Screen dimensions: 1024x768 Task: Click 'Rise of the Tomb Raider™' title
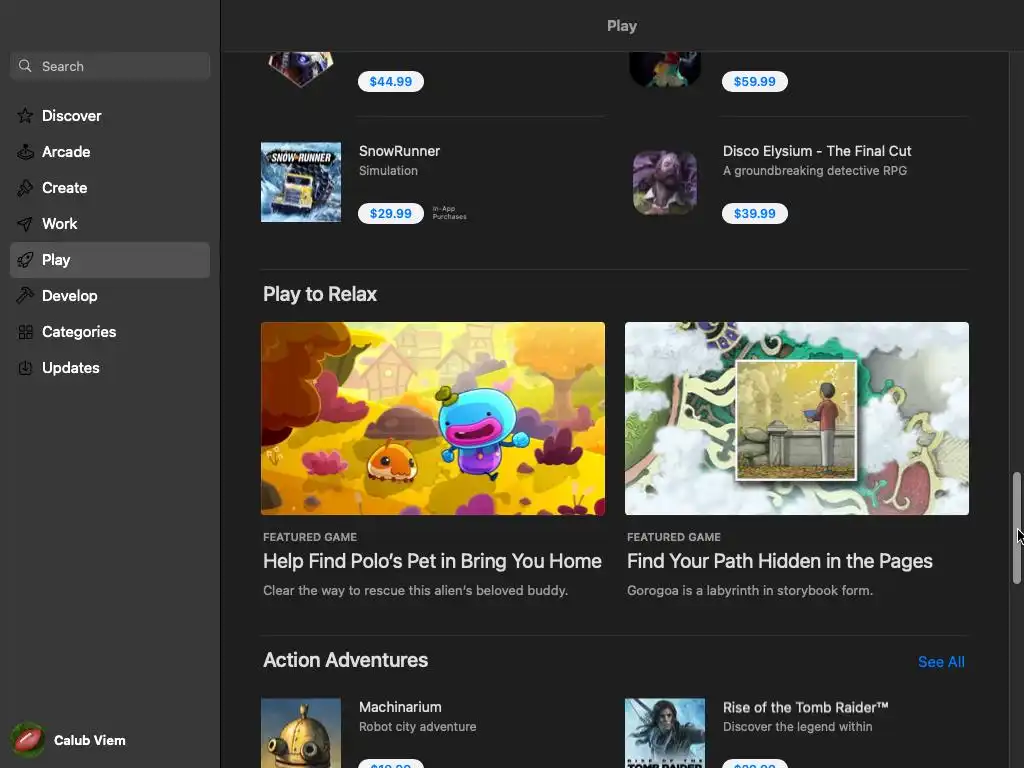pos(805,707)
